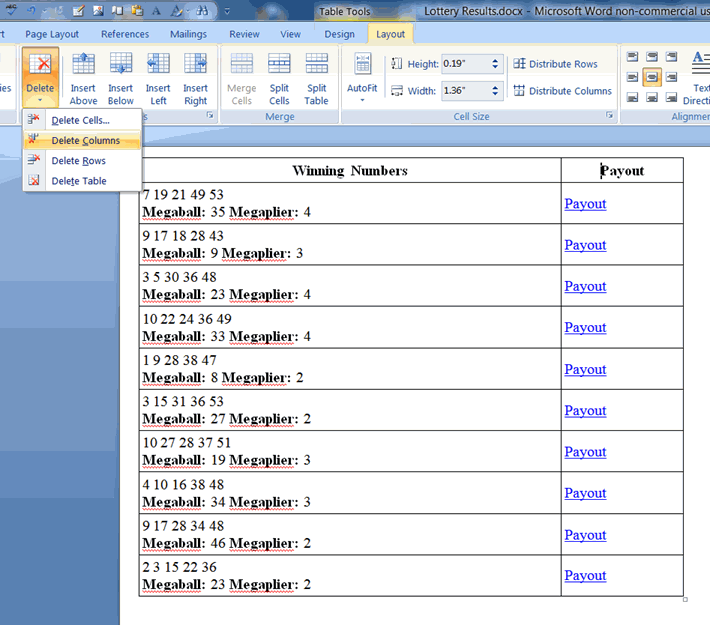This screenshot has width=710, height=625.
Task: Open Rows & Columns group dialog launcher
Action: tap(210, 115)
